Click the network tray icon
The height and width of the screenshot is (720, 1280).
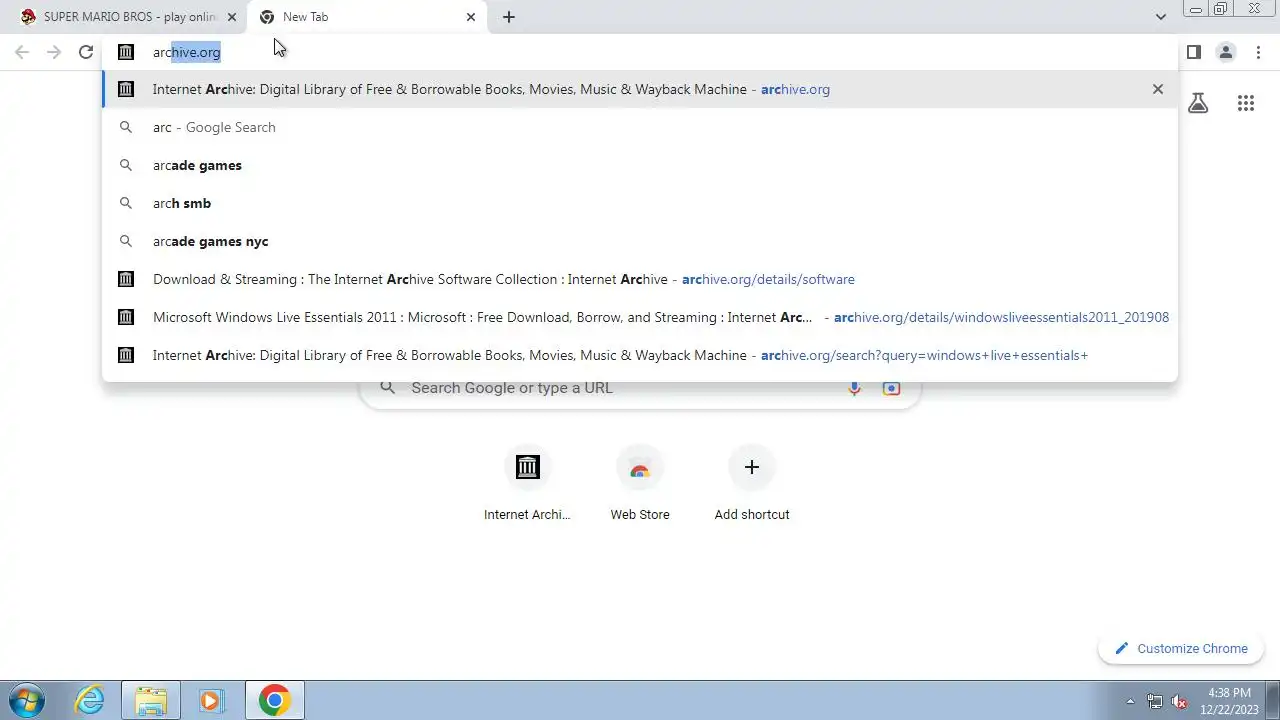point(1155,701)
